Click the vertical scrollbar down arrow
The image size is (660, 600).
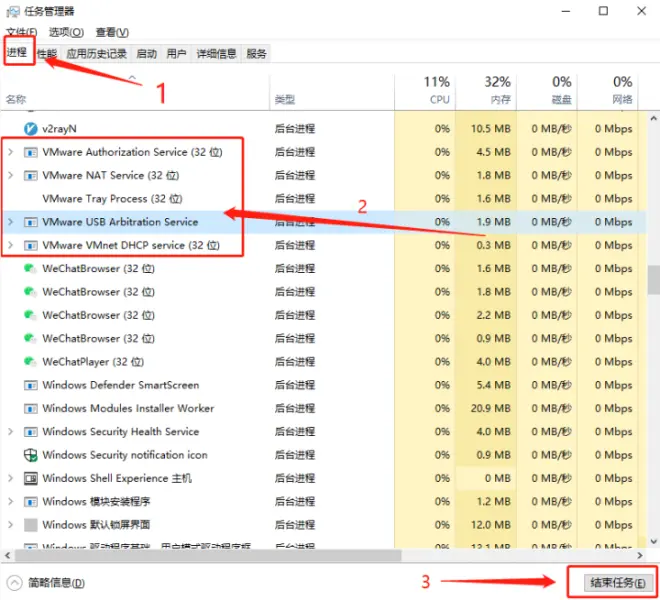coord(654,541)
